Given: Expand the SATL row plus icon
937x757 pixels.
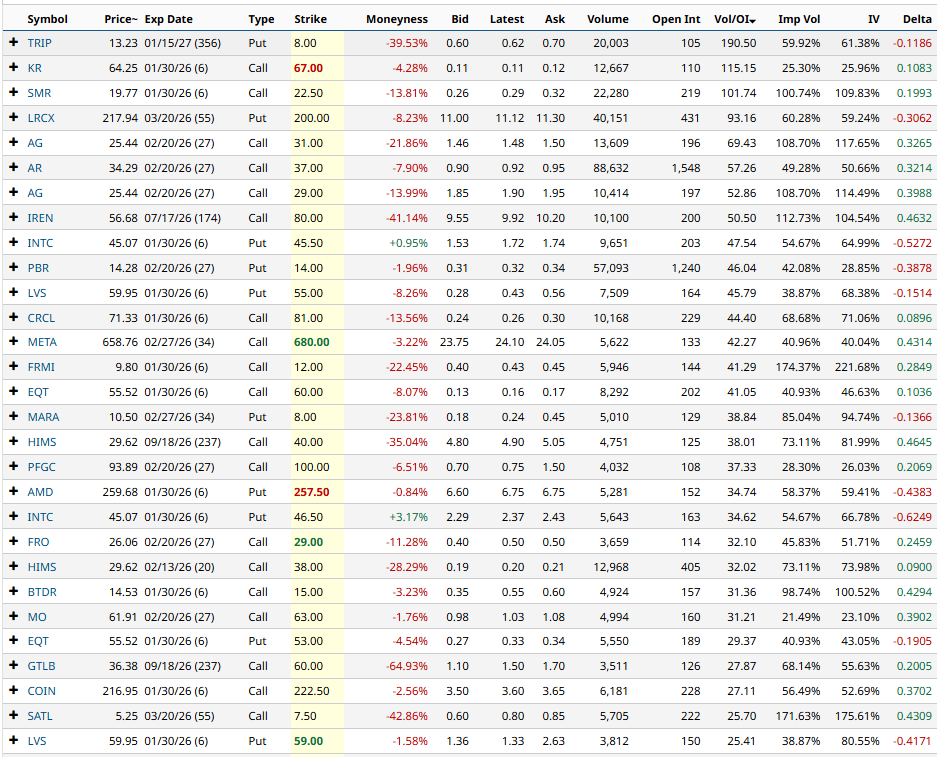Looking at the screenshot, I should tap(13, 715).
